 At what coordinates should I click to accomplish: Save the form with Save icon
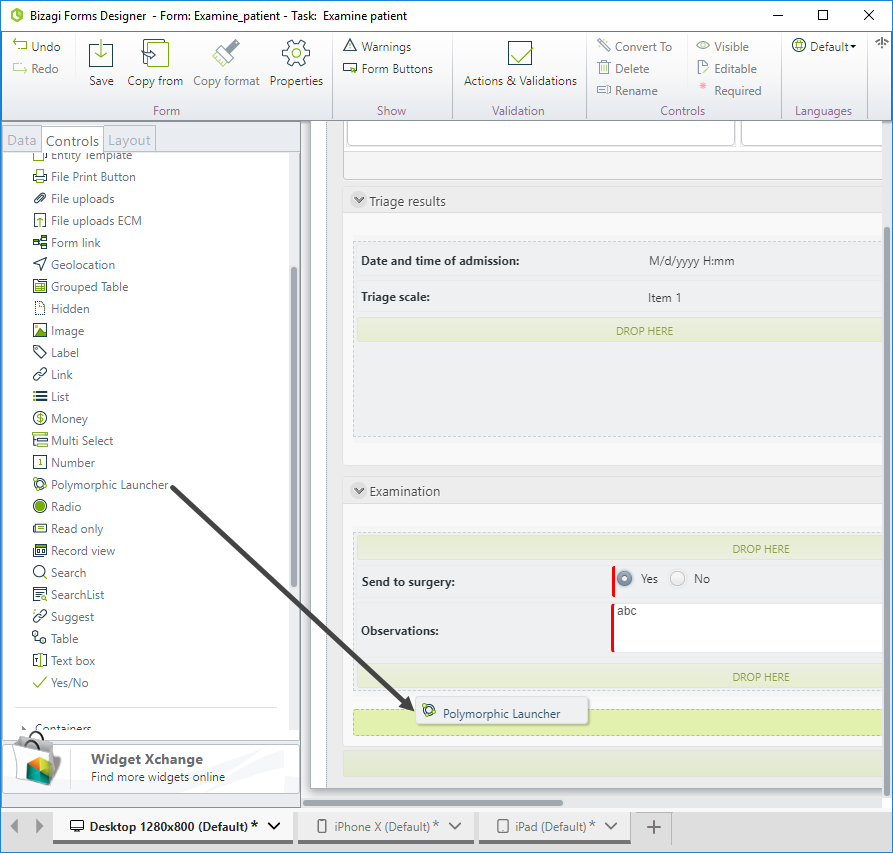(x=101, y=55)
